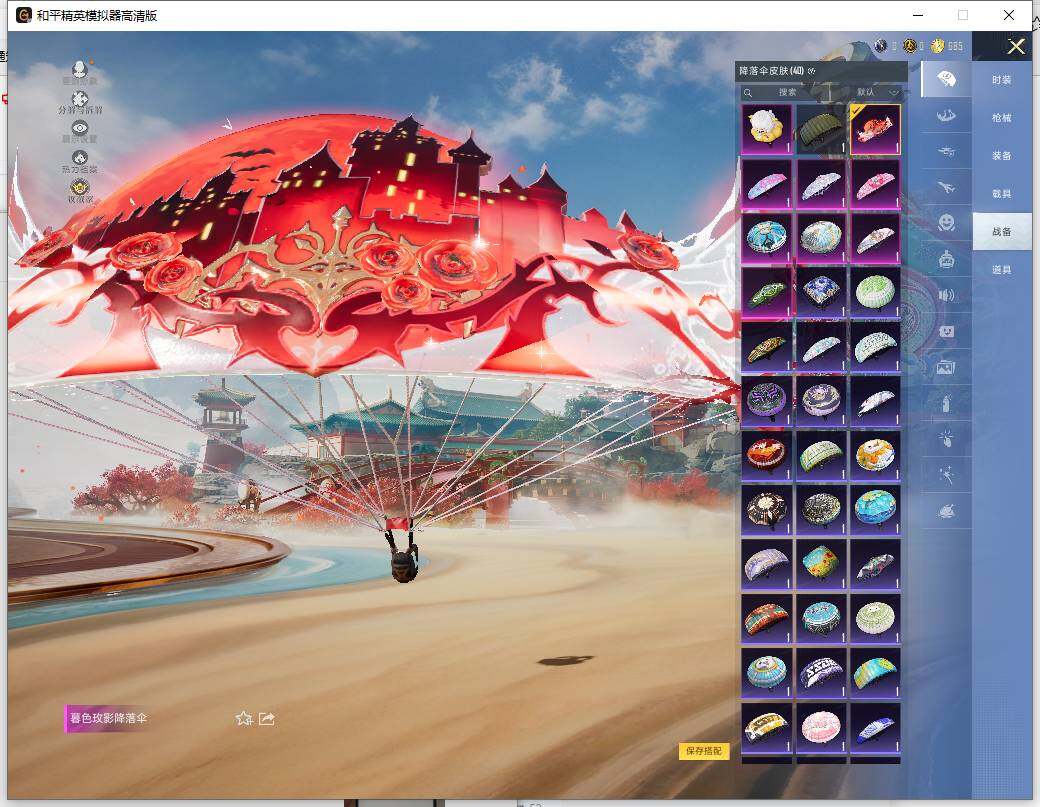Open the speaker voice pack category
Image resolution: width=1040 pixels, height=807 pixels.
click(945, 295)
